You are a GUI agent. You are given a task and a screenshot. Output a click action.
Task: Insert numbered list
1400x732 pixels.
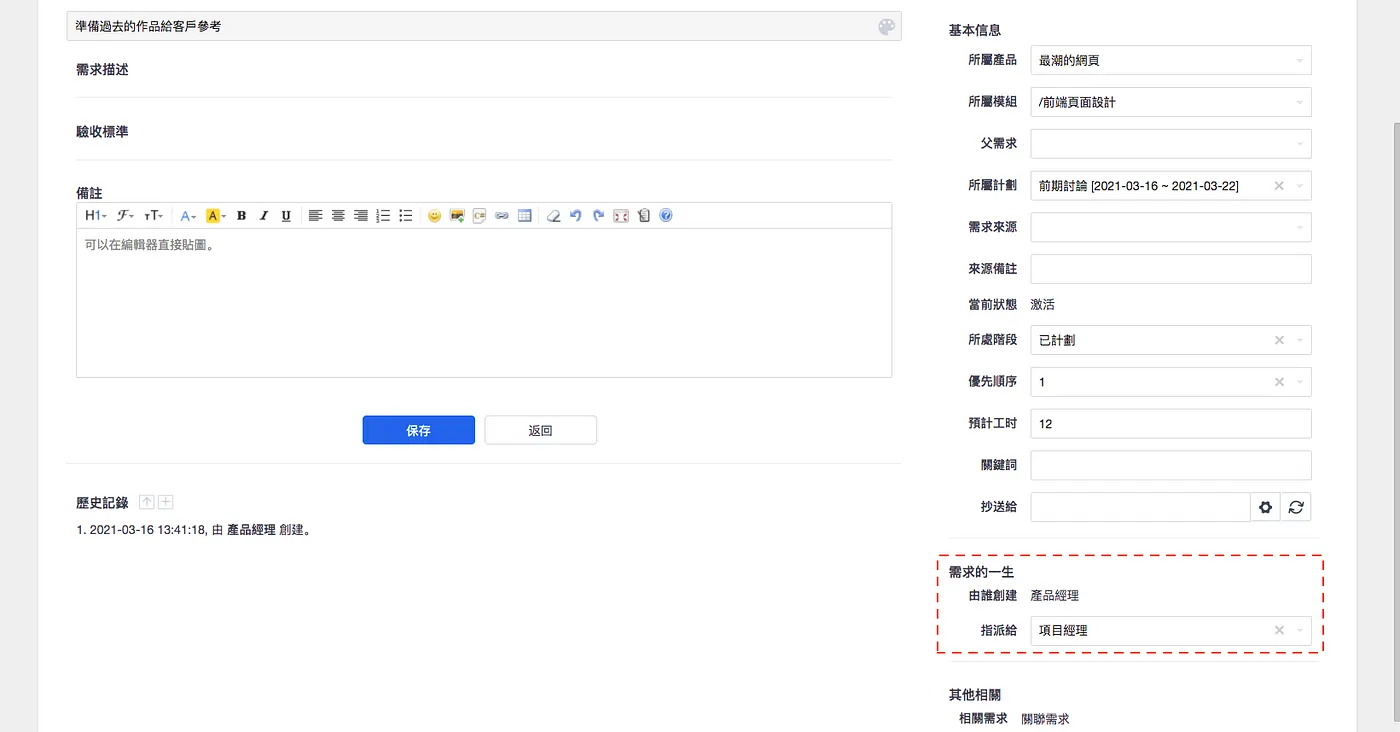coord(383,215)
